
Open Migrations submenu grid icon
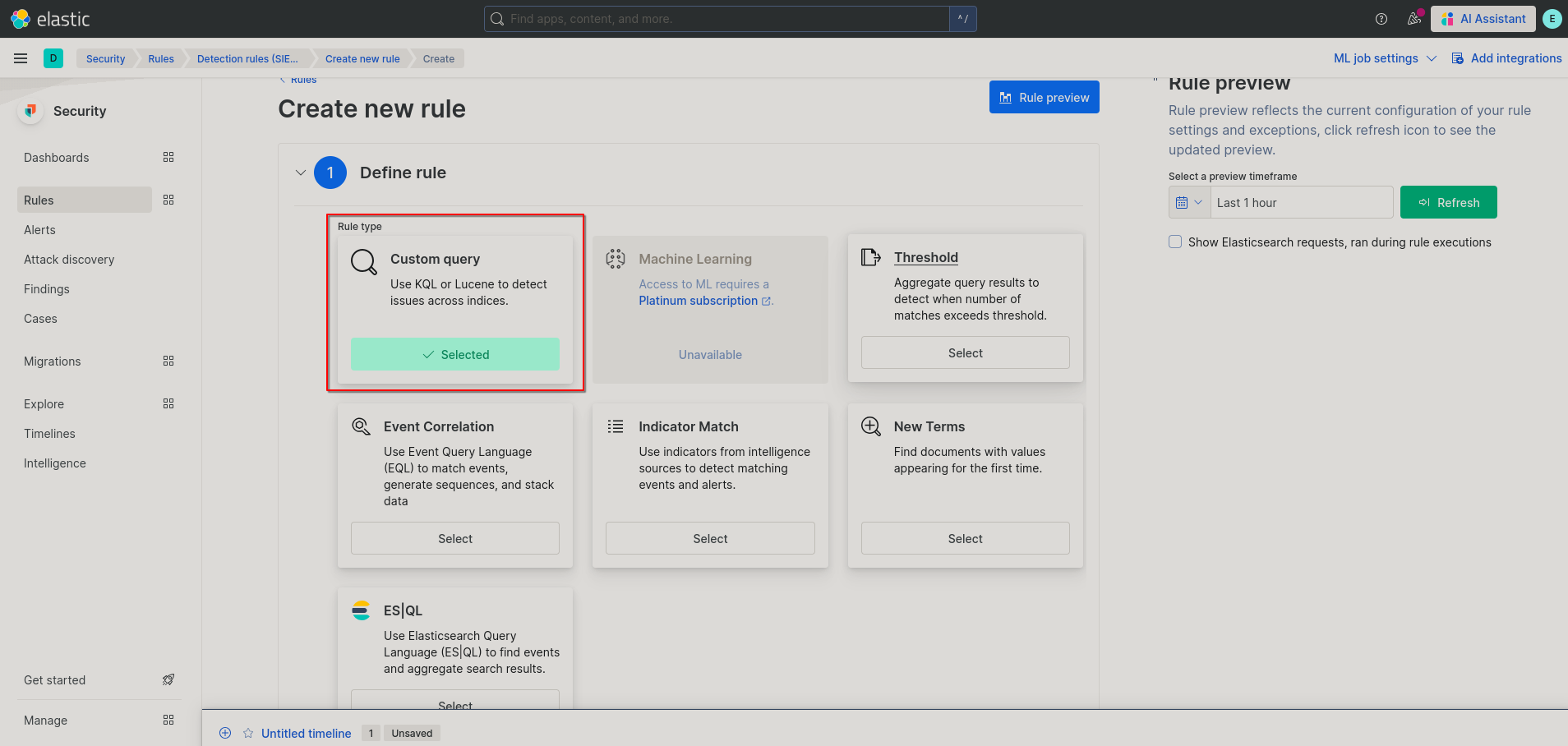(168, 361)
